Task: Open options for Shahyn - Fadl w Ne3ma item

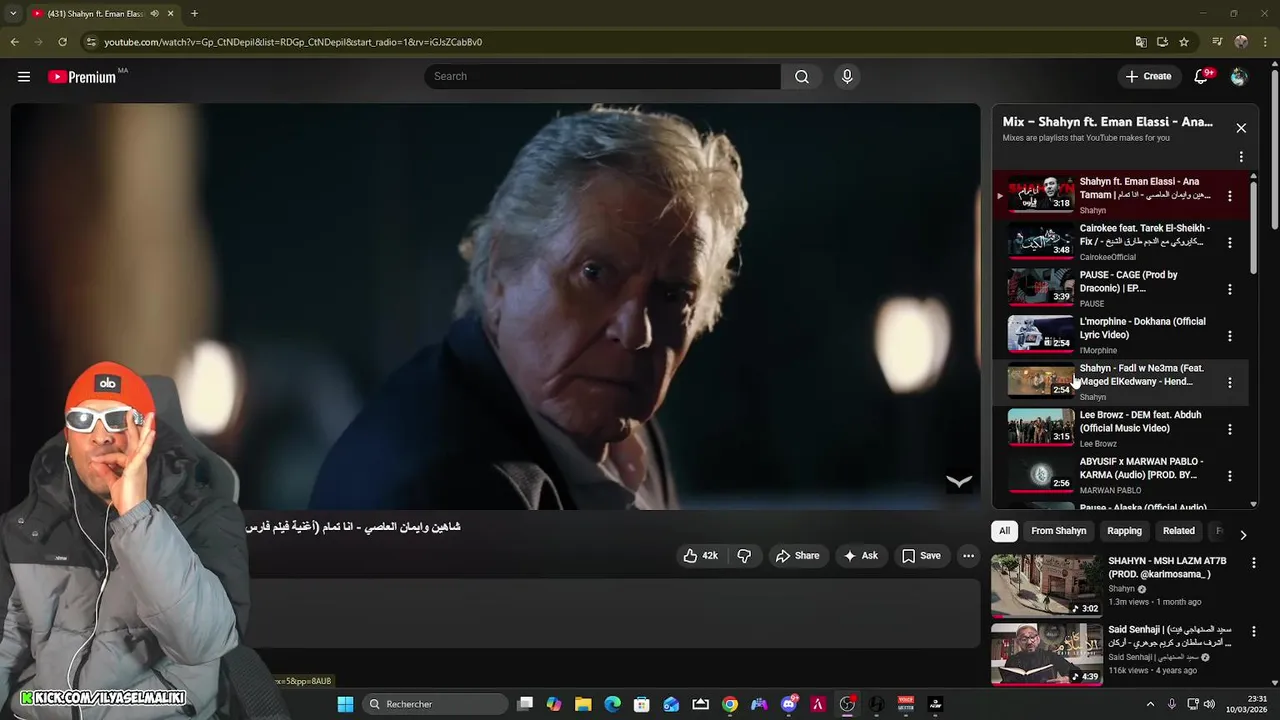Action: point(1230,383)
